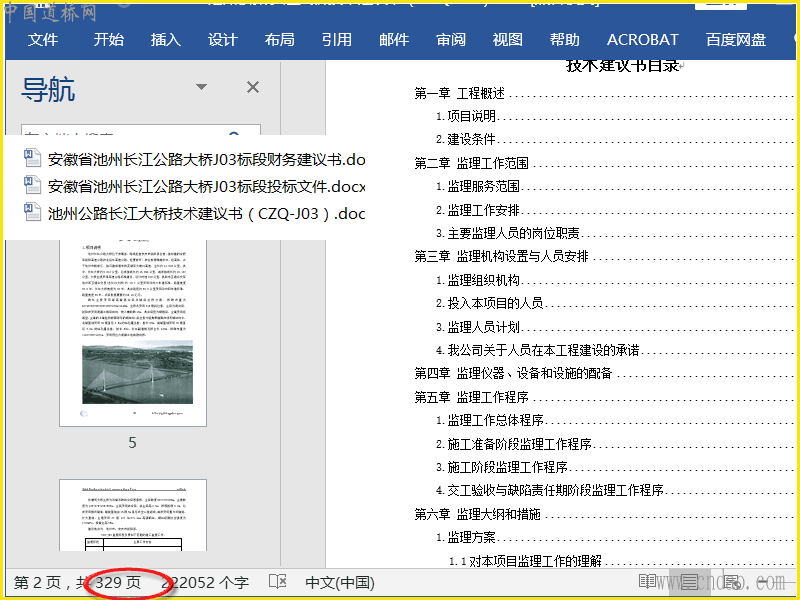Open the 投标文件.docx document file
The width and height of the screenshot is (800, 600).
tap(206, 186)
